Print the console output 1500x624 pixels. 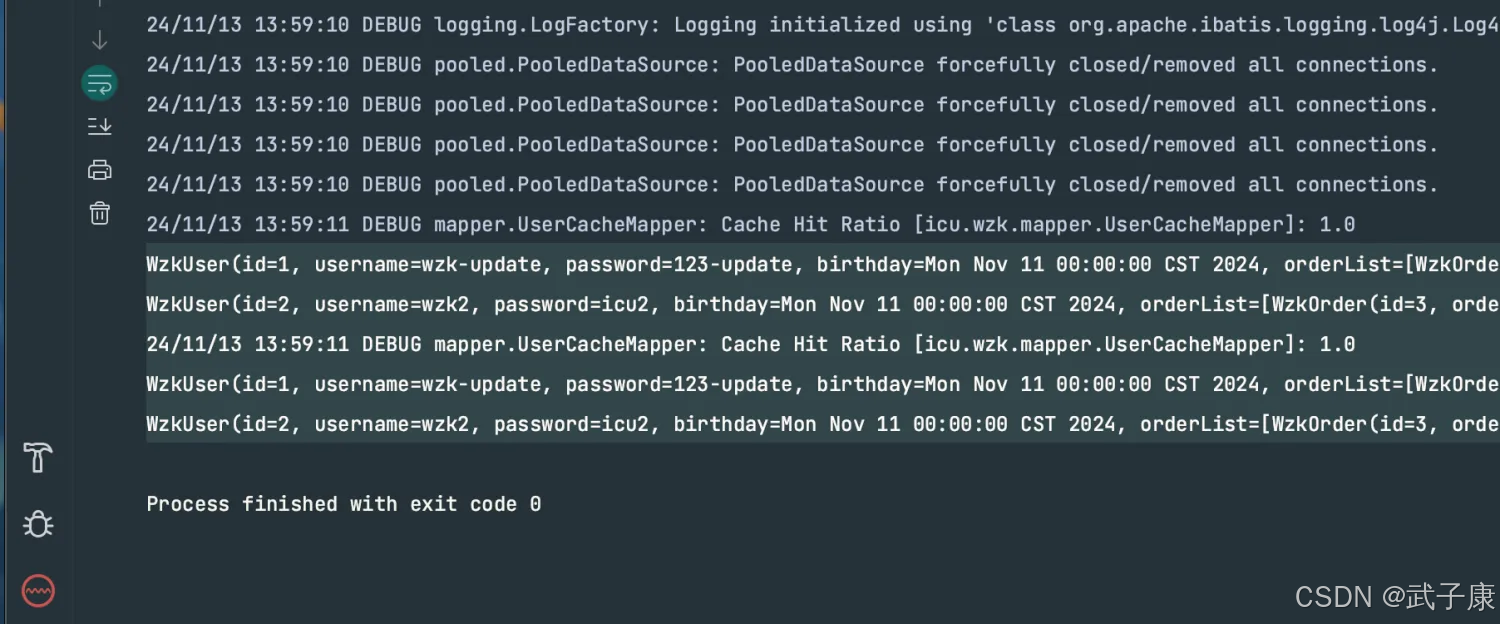pyautogui.click(x=99, y=169)
